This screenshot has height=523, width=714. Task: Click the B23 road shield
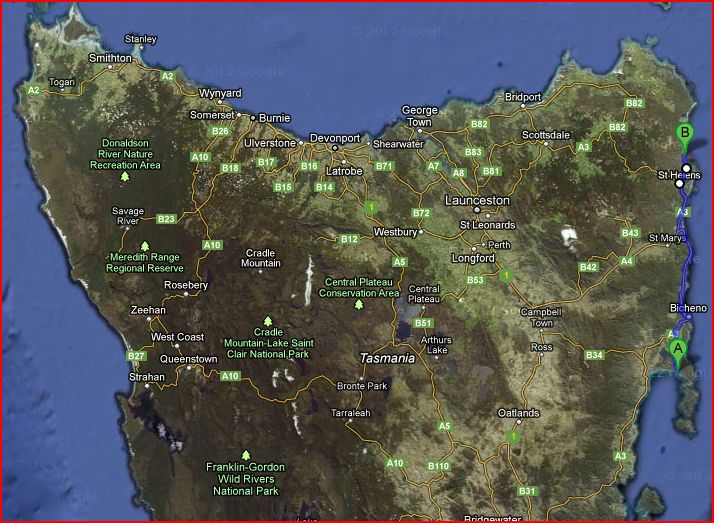pos(166,219)
